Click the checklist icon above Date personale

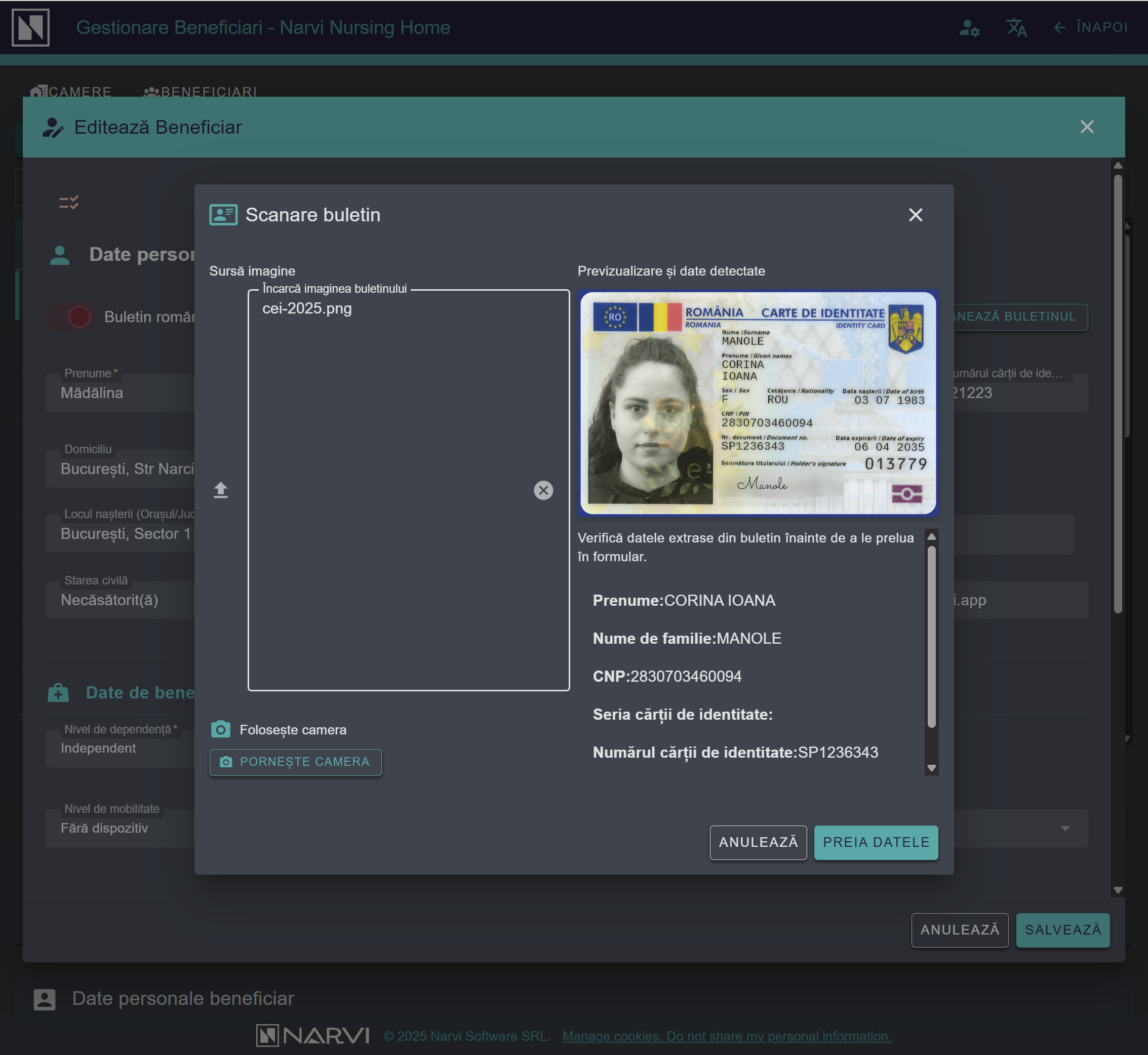pos(69,203)
